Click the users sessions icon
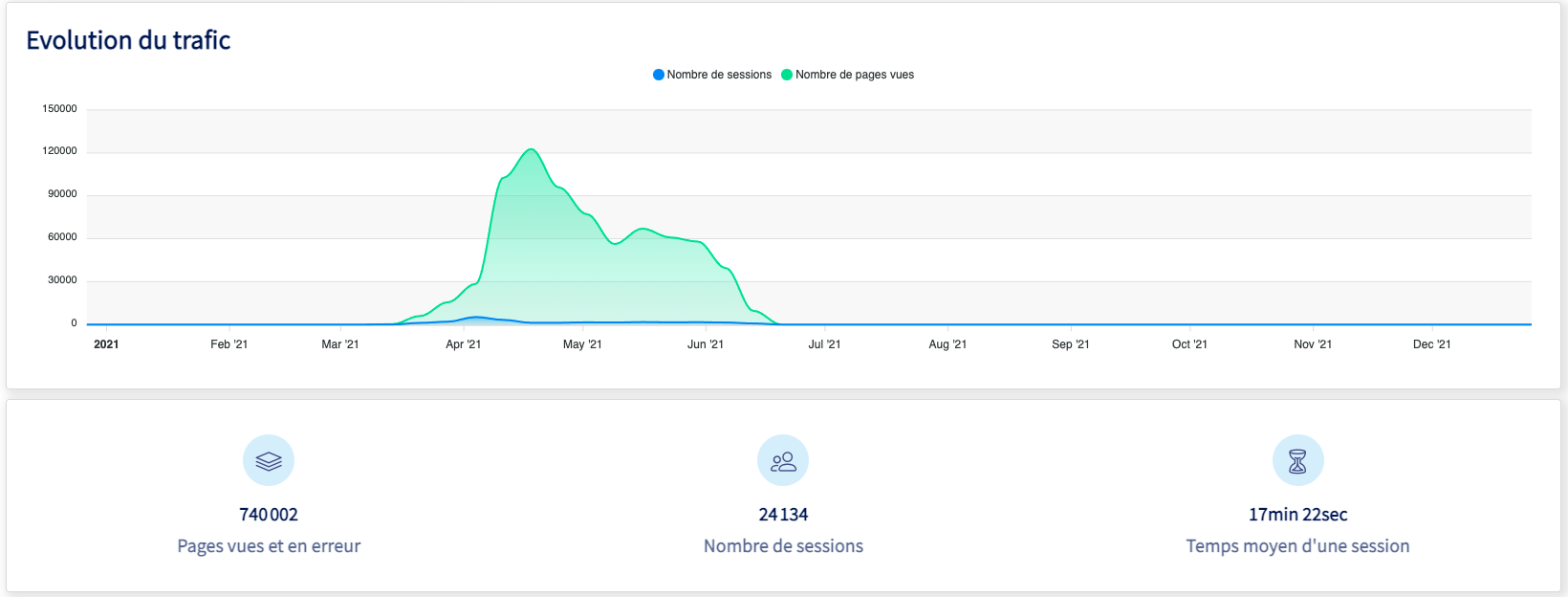This screenshot has width=1568, height=597. coord(783,461)
